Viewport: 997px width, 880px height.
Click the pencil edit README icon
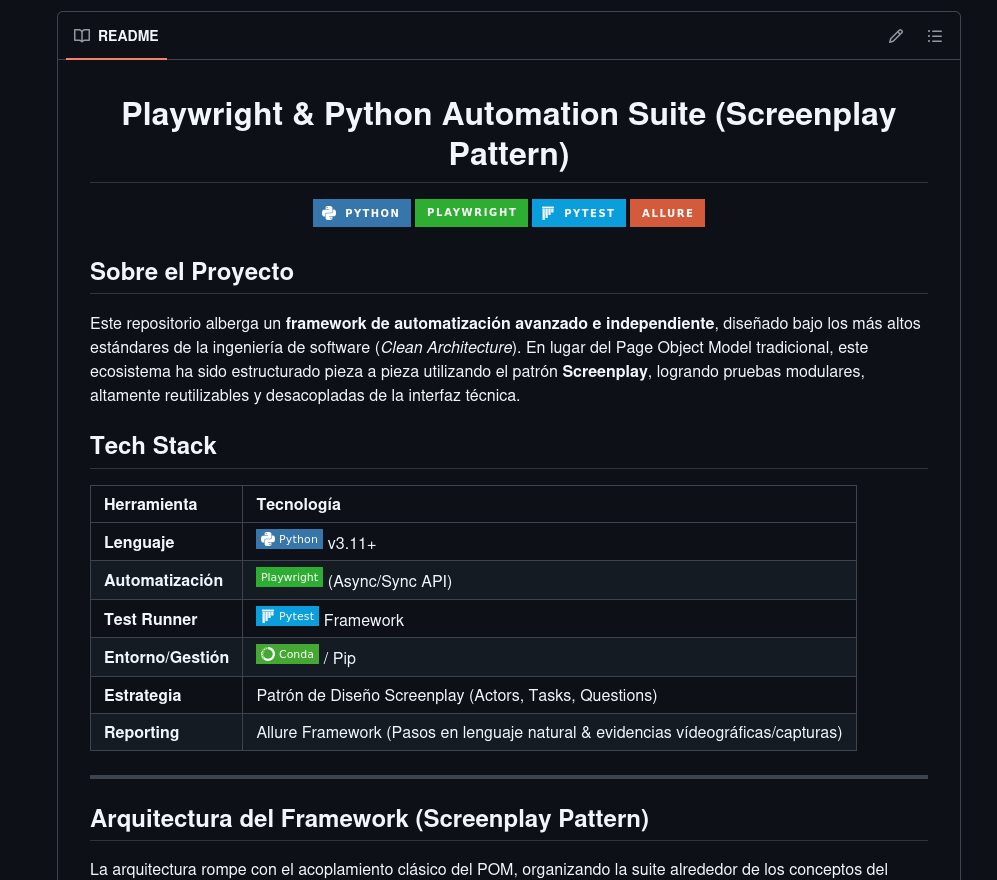(895, 36)
